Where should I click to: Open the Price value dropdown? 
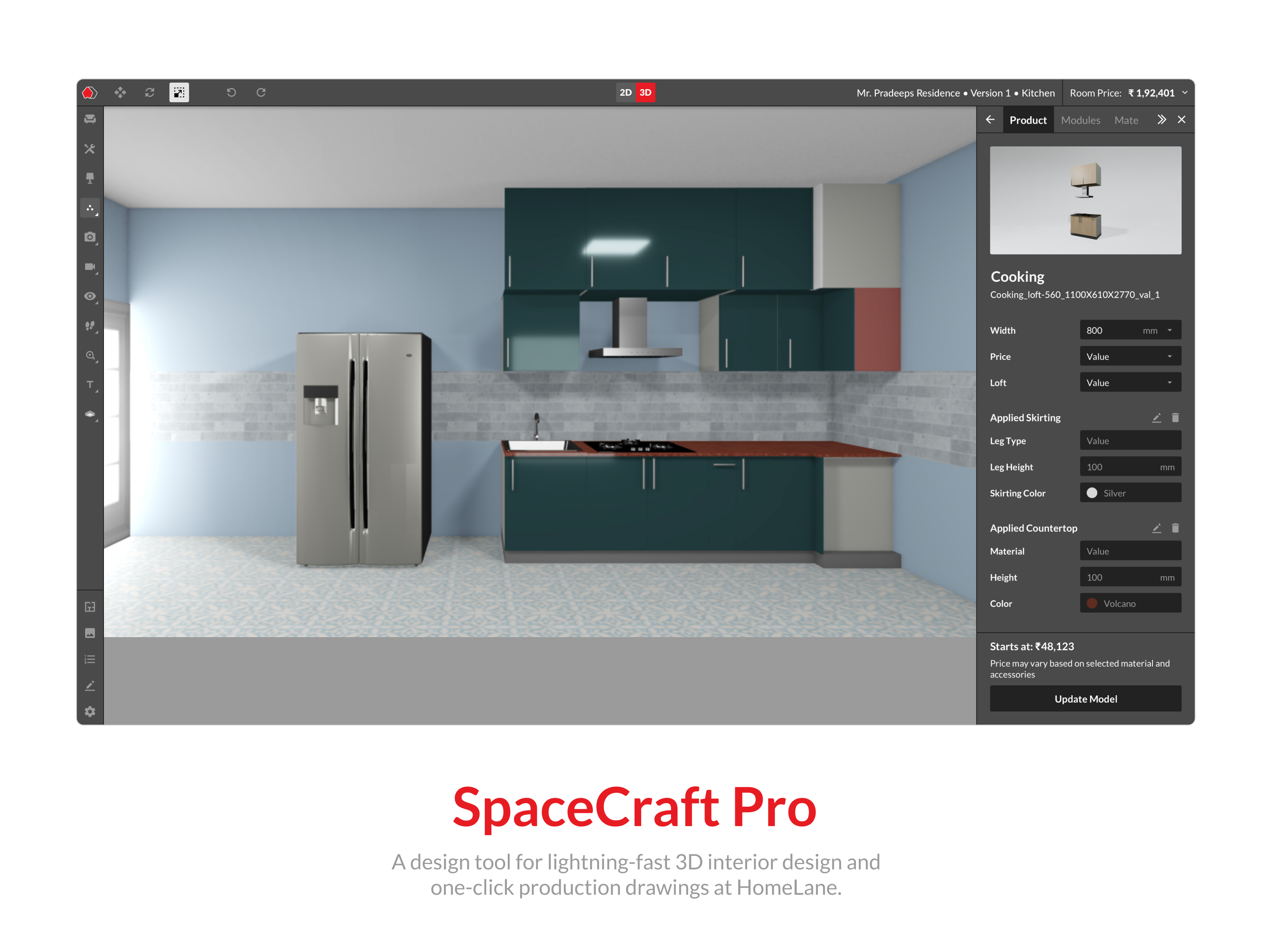pyautogui.click(x=1130, y=356)
